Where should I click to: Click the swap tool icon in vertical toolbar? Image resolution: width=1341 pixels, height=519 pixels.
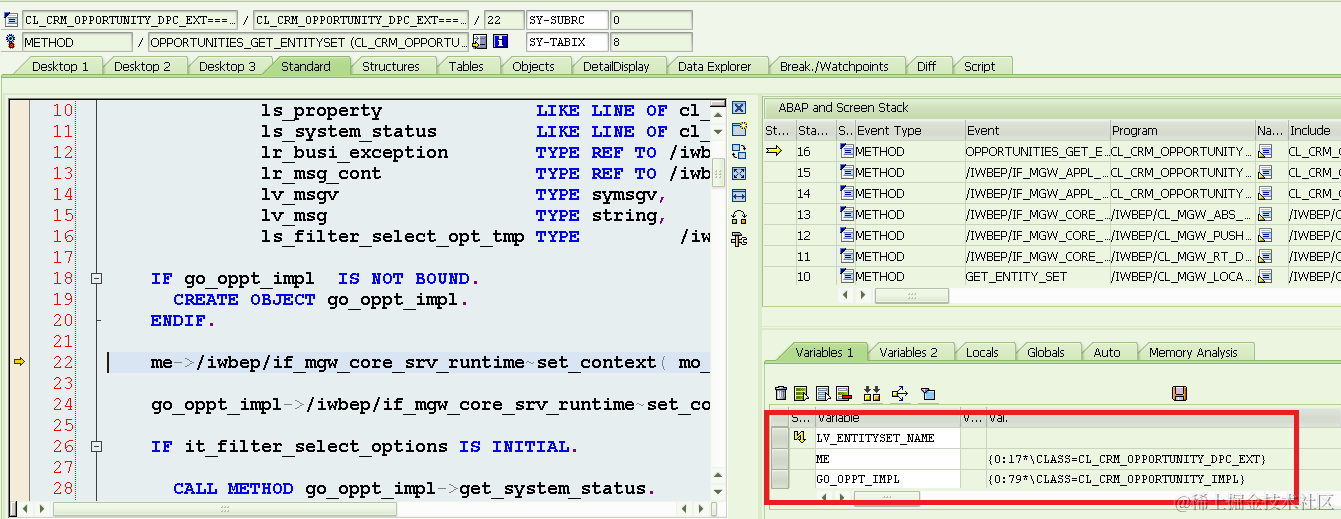pyautogui.click(x=739, y=152)
